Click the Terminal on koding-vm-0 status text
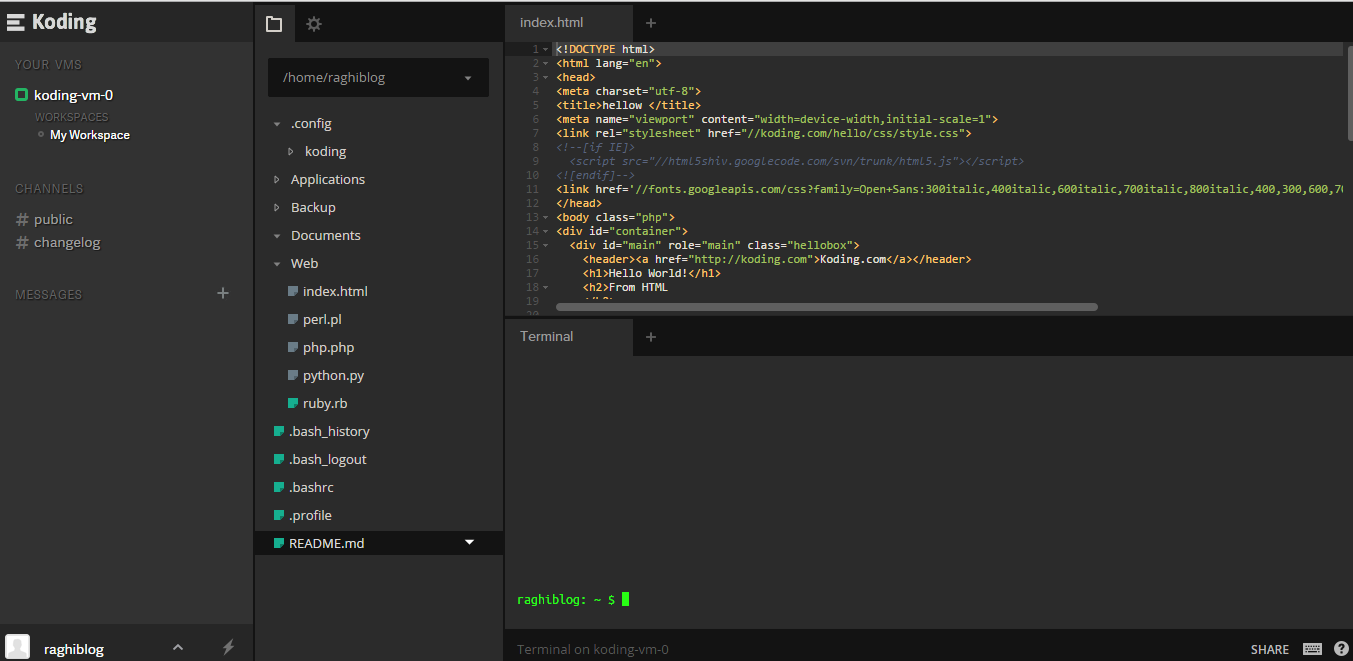The height and width of the screenshot is (661, 1353). click(x=592, y=649)
